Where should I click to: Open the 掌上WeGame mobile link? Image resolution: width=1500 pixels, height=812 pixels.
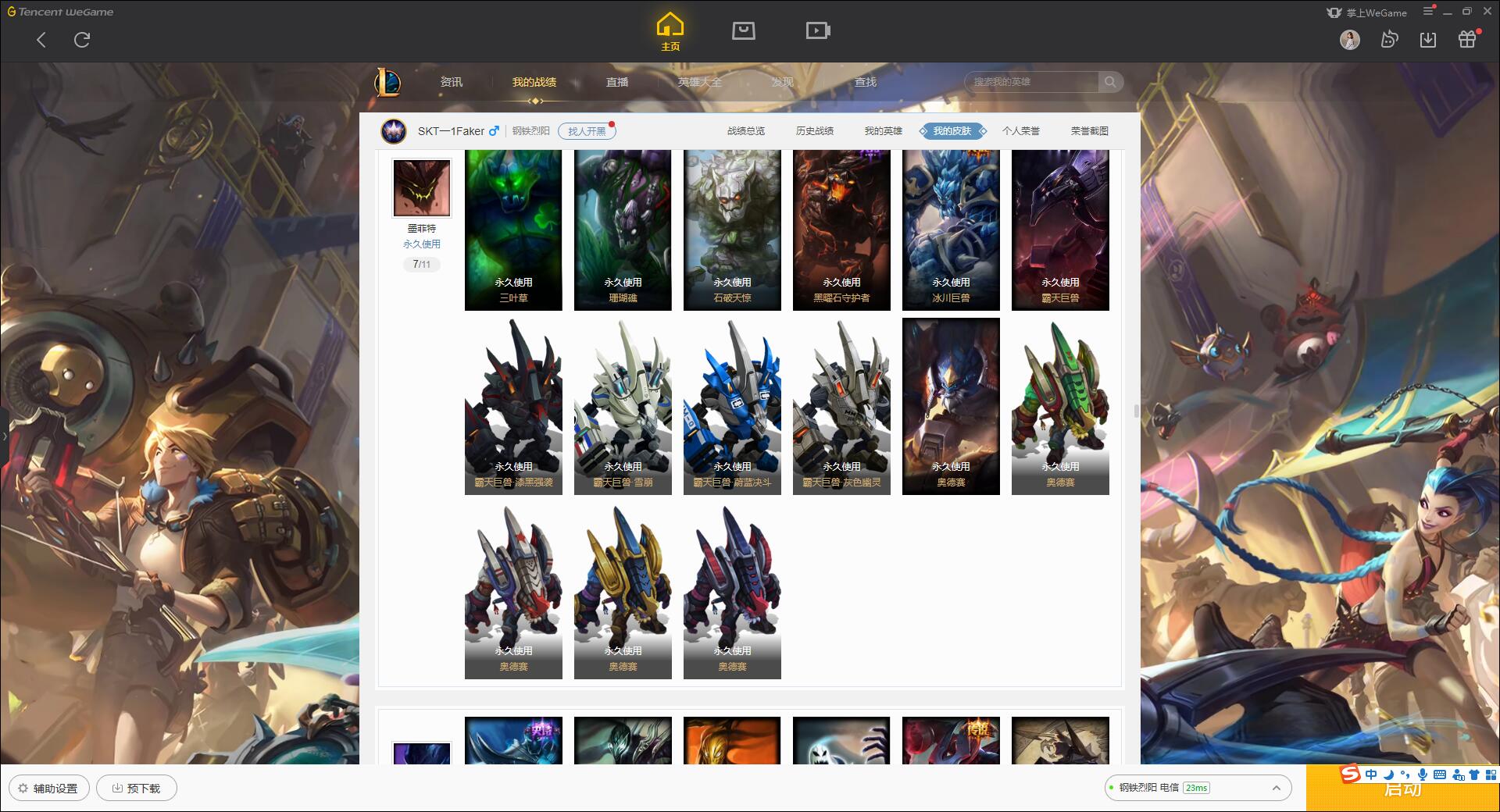tap(1366, 12)
